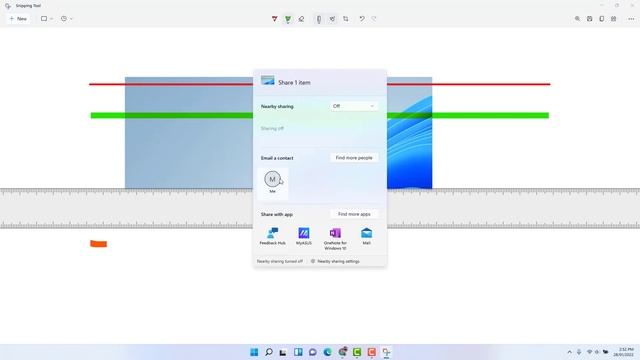Click the orange highlighter mark
640x360 pixels.
[x=98, y=244]
